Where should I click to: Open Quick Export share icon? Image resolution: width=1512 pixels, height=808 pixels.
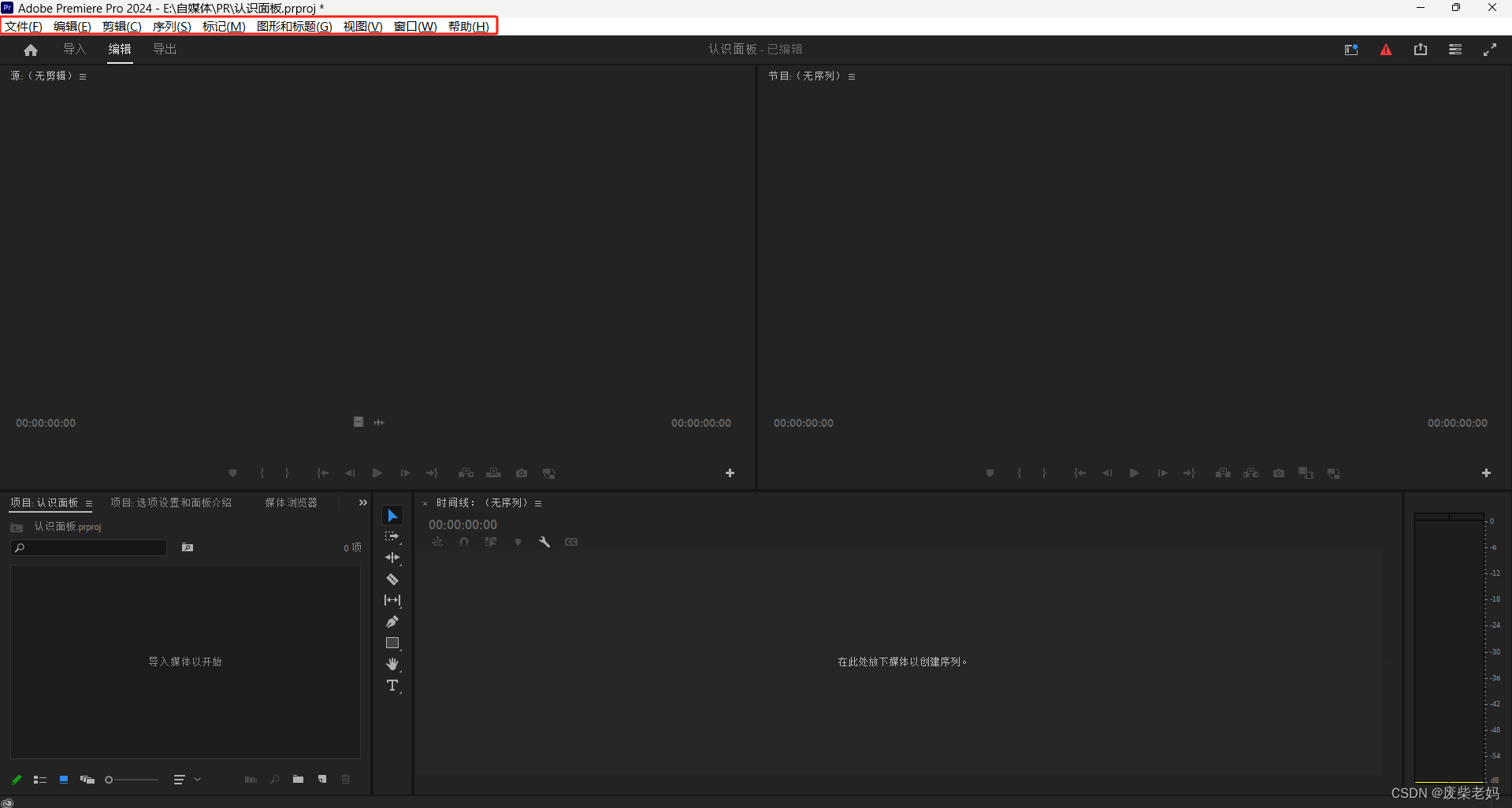(x=1421, y=50)
